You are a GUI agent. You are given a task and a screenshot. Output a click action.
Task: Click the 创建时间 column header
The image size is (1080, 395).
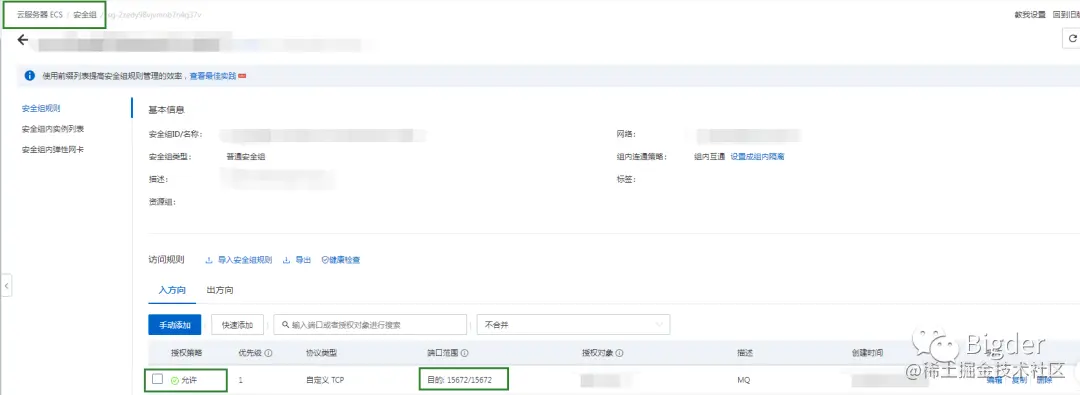[867, 353]
